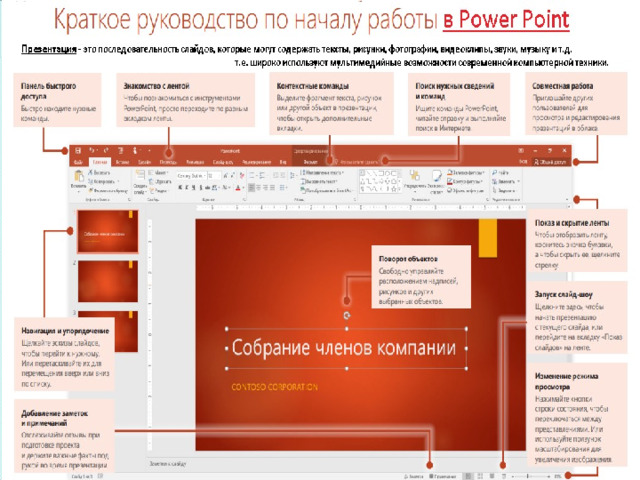The height and width of the screenshot is (480, 640).
Task: Click the Notes button in status bar
Action: coord(414,476)
